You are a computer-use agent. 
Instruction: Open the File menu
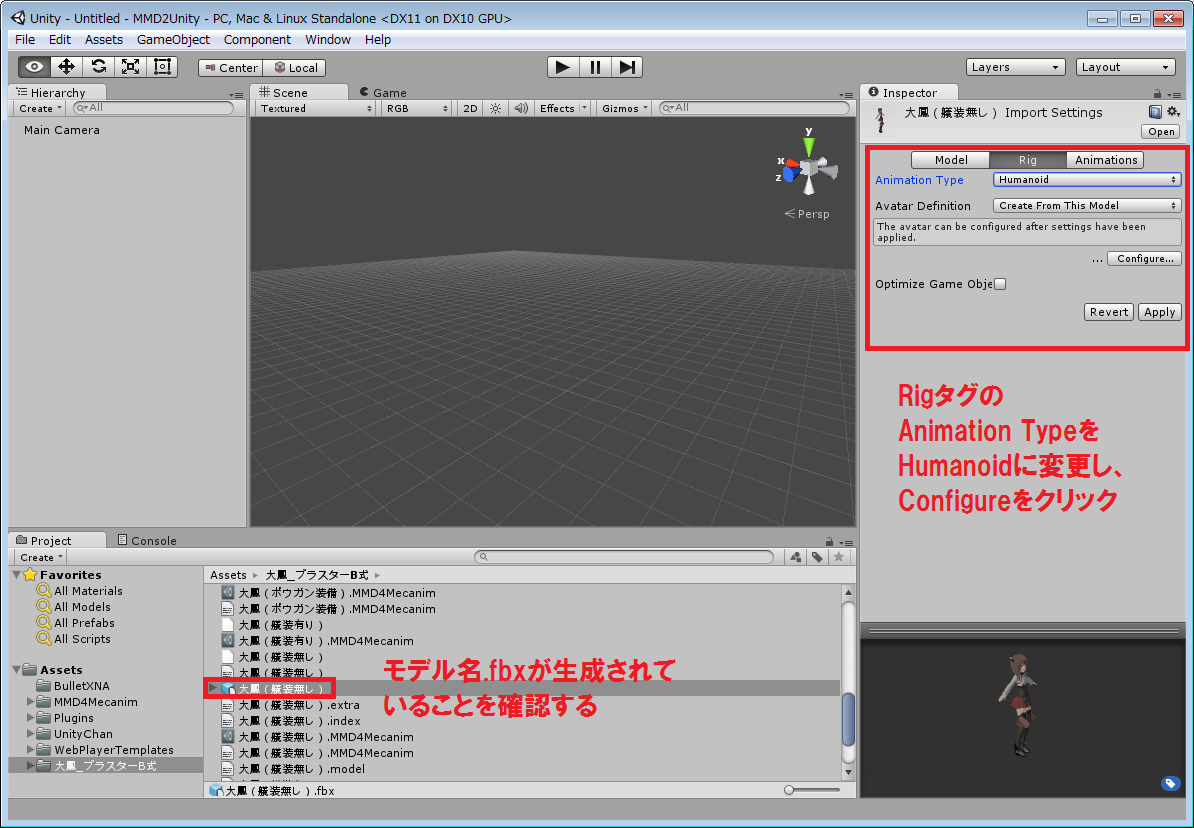click(x=24, y=40)
